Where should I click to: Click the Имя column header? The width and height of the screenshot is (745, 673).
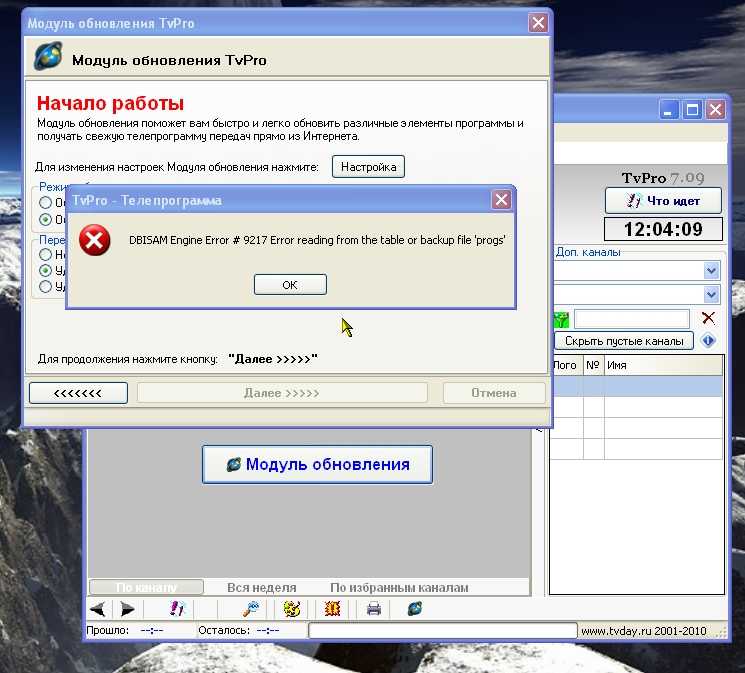pos(664,365)
